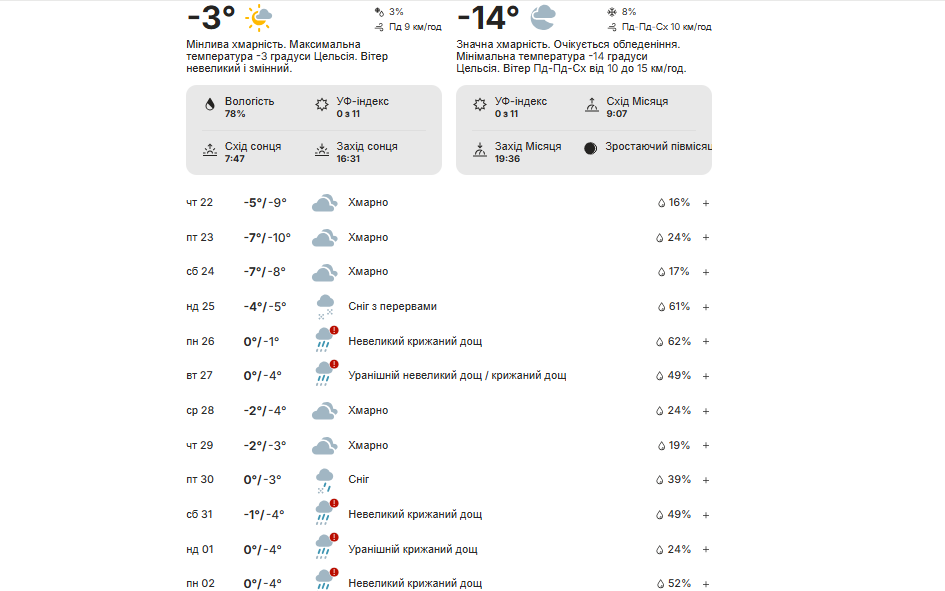Expand сб 31 daily forecast row
The image size is (945, 591).
click(x=706, y=515)
